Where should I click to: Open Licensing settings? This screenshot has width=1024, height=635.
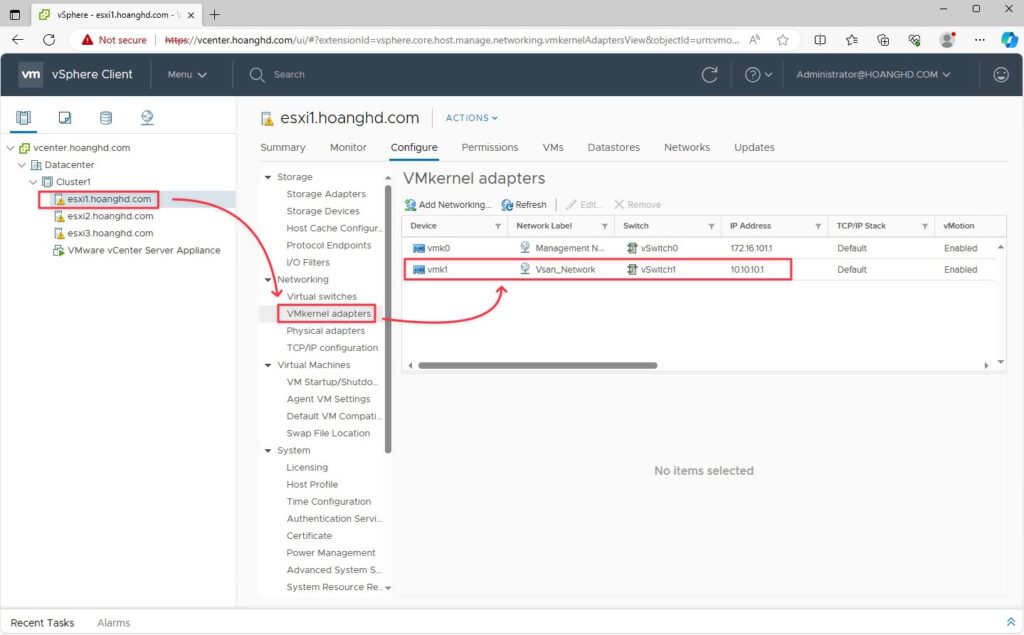[x=307, y=468]
